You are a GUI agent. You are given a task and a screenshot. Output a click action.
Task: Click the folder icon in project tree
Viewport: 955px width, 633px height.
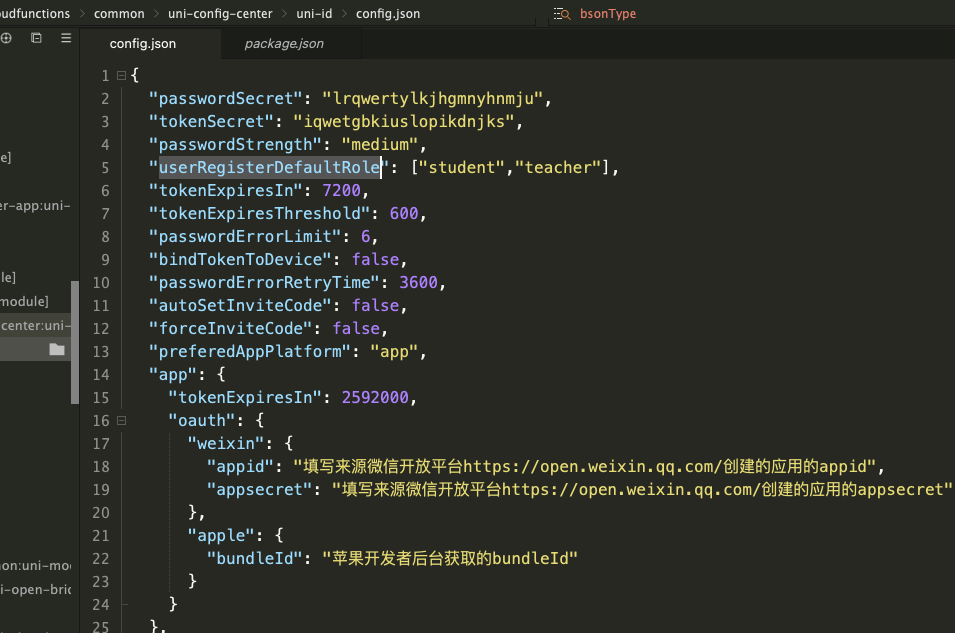pyautogui.click(x=57, y=349)
